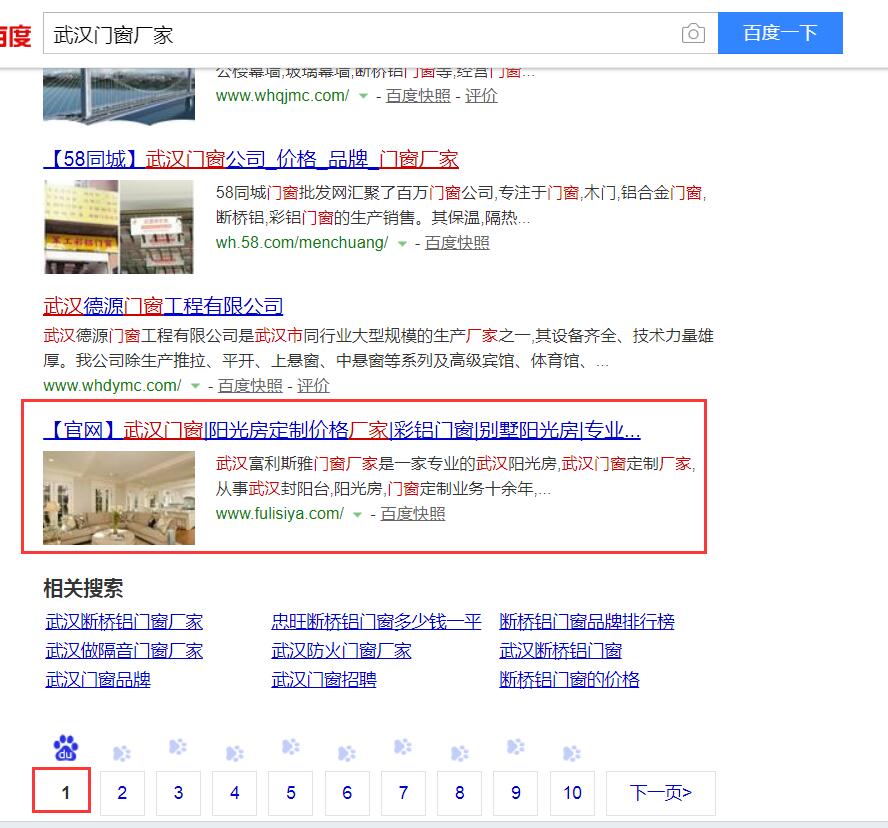
Task: Expand dropdown arrow next to wh.58.com/menchuang
Action: pos(403,243)
